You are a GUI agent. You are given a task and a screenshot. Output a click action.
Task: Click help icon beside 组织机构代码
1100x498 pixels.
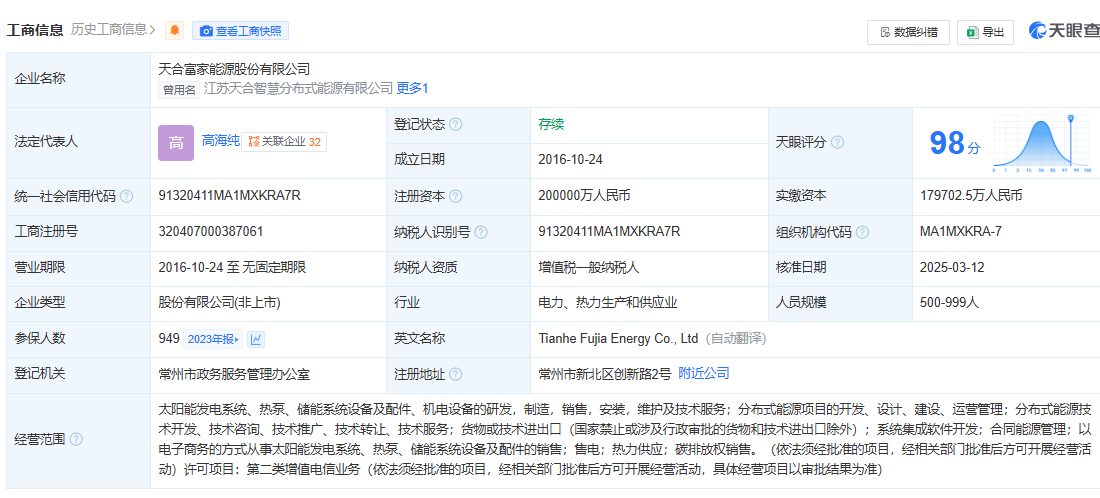coord(862,232)
